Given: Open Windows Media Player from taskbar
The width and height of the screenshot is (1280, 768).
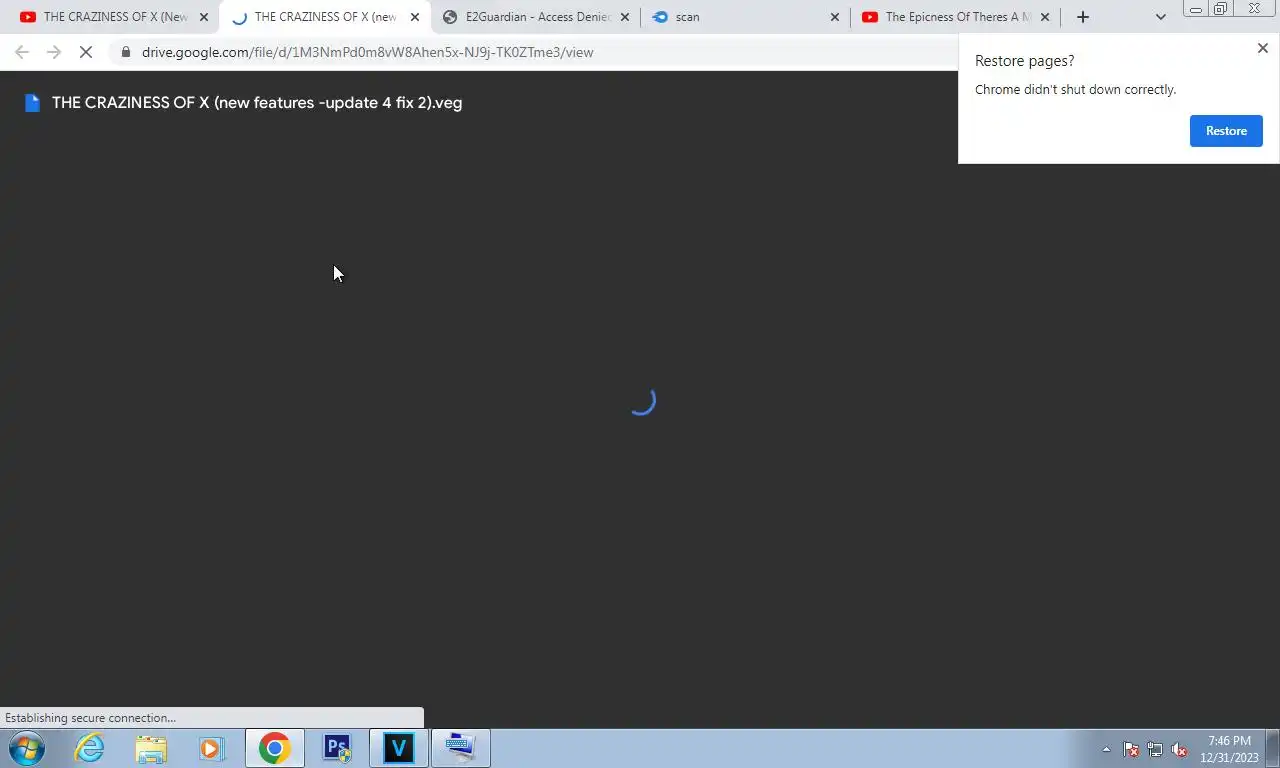Looking at the screenshot, I should click(211, 748).
